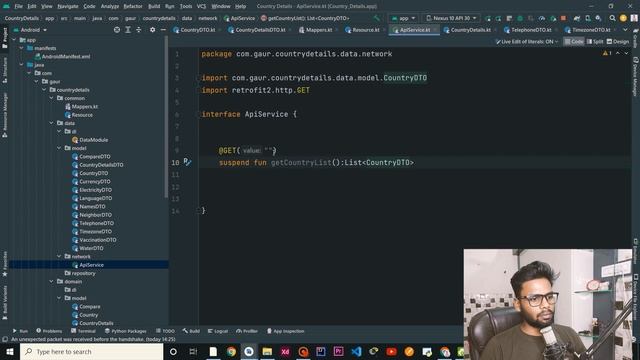The image size is (640, 360).
Task: Open Adobe XD from the taskbar
Action: pos(285,351)
